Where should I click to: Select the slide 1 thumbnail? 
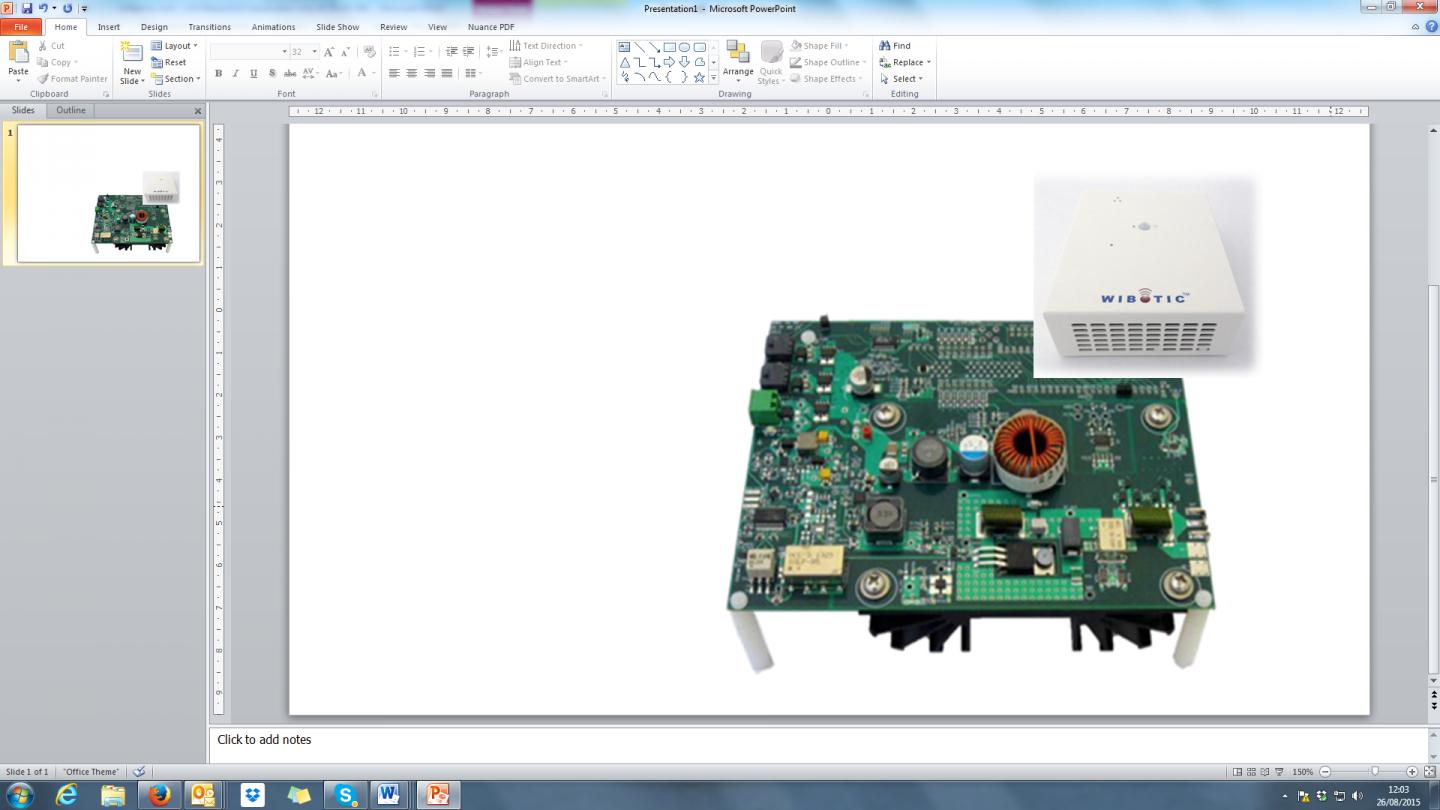coord(109,194)
